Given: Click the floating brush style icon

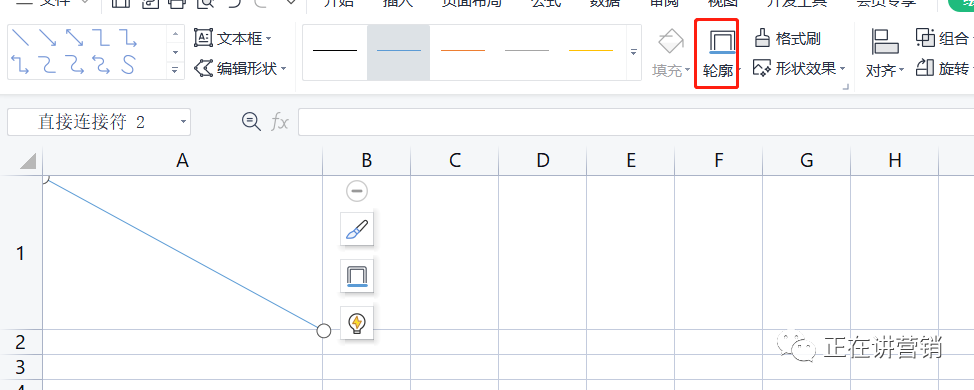Looking at the screenshot, I should [357, 230].
